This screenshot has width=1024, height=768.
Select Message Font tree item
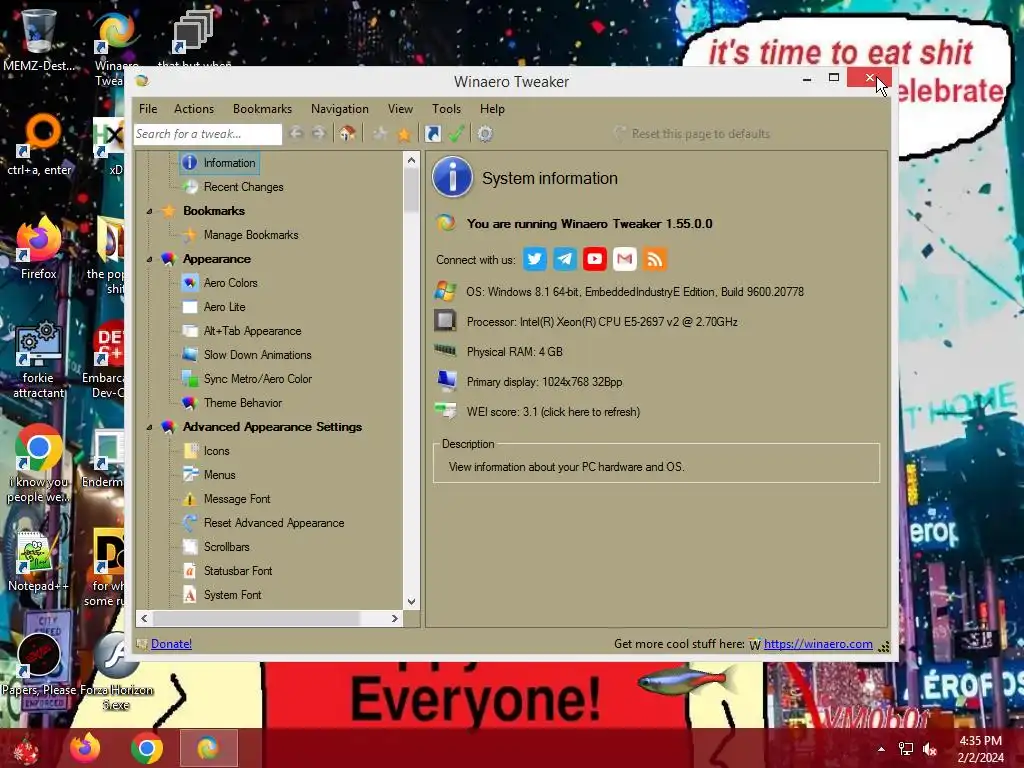[236, 499]
